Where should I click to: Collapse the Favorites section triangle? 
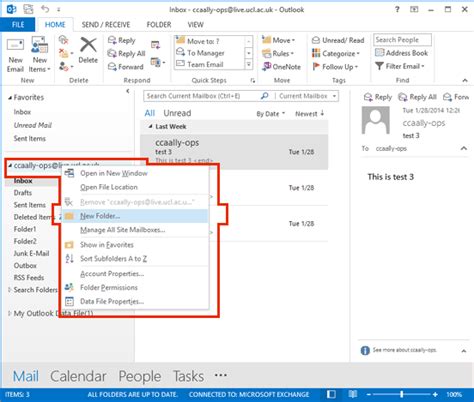click(10, 98)
